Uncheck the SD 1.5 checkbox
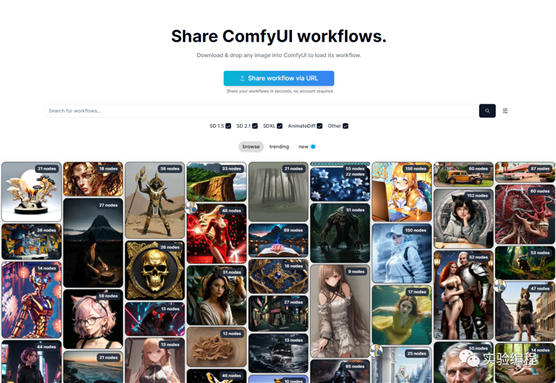Image resolution: width=556 pixels, height=383 pixels. 228,126
